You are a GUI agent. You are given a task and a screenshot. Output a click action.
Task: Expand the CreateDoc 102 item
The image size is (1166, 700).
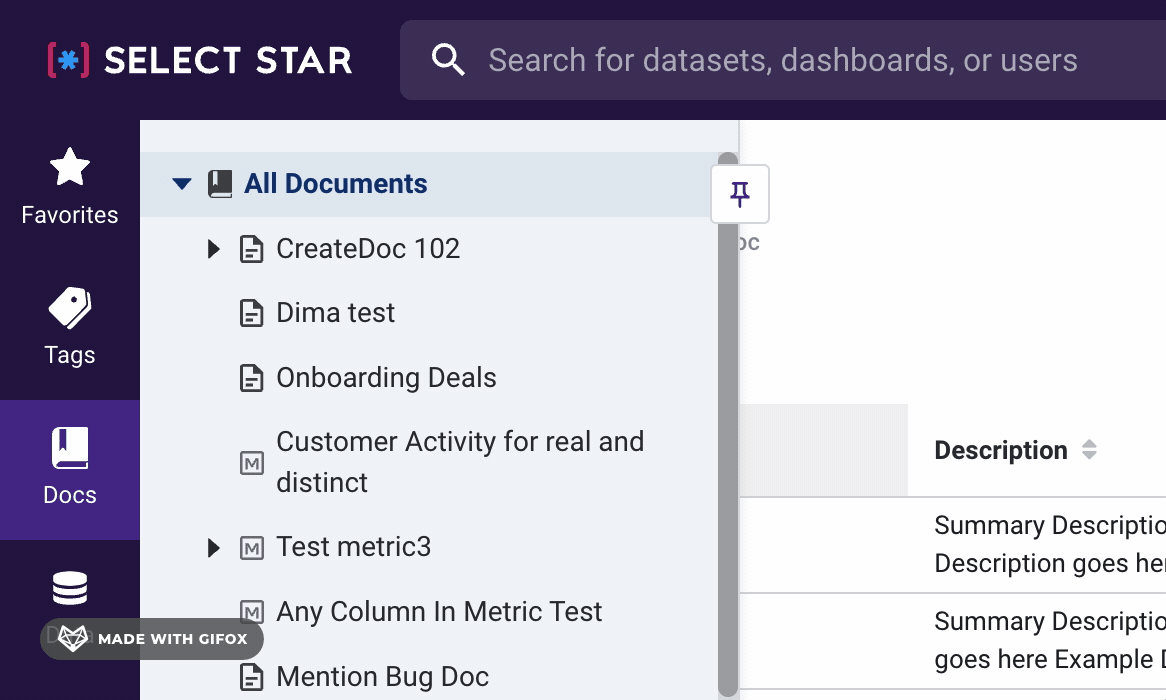tap(213, 249)
